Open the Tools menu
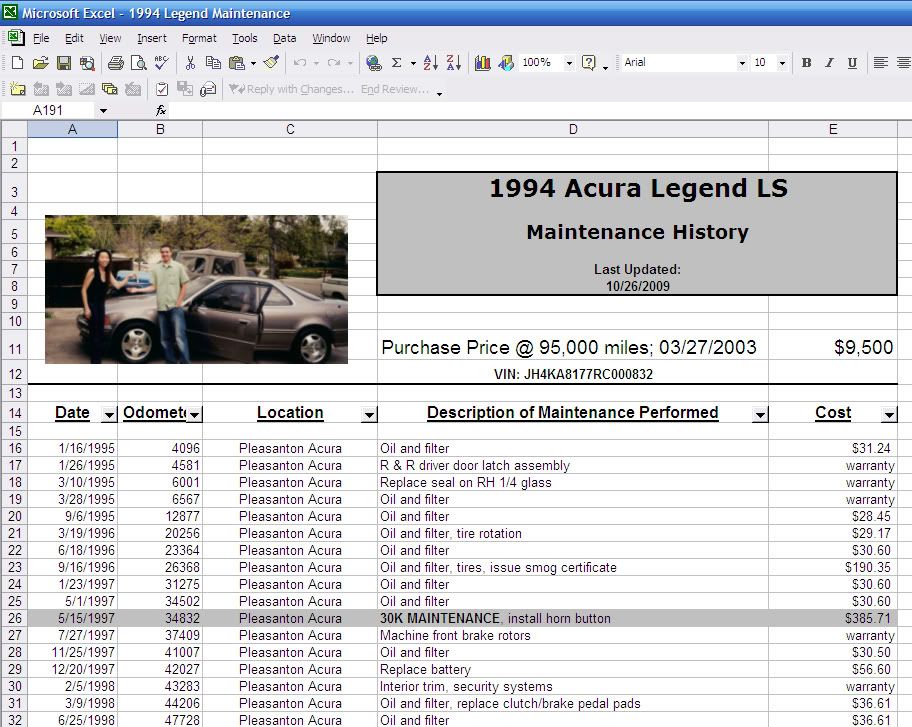Image resolution: width=912 pixels, height=727 pixels. (x=244, y=38)
